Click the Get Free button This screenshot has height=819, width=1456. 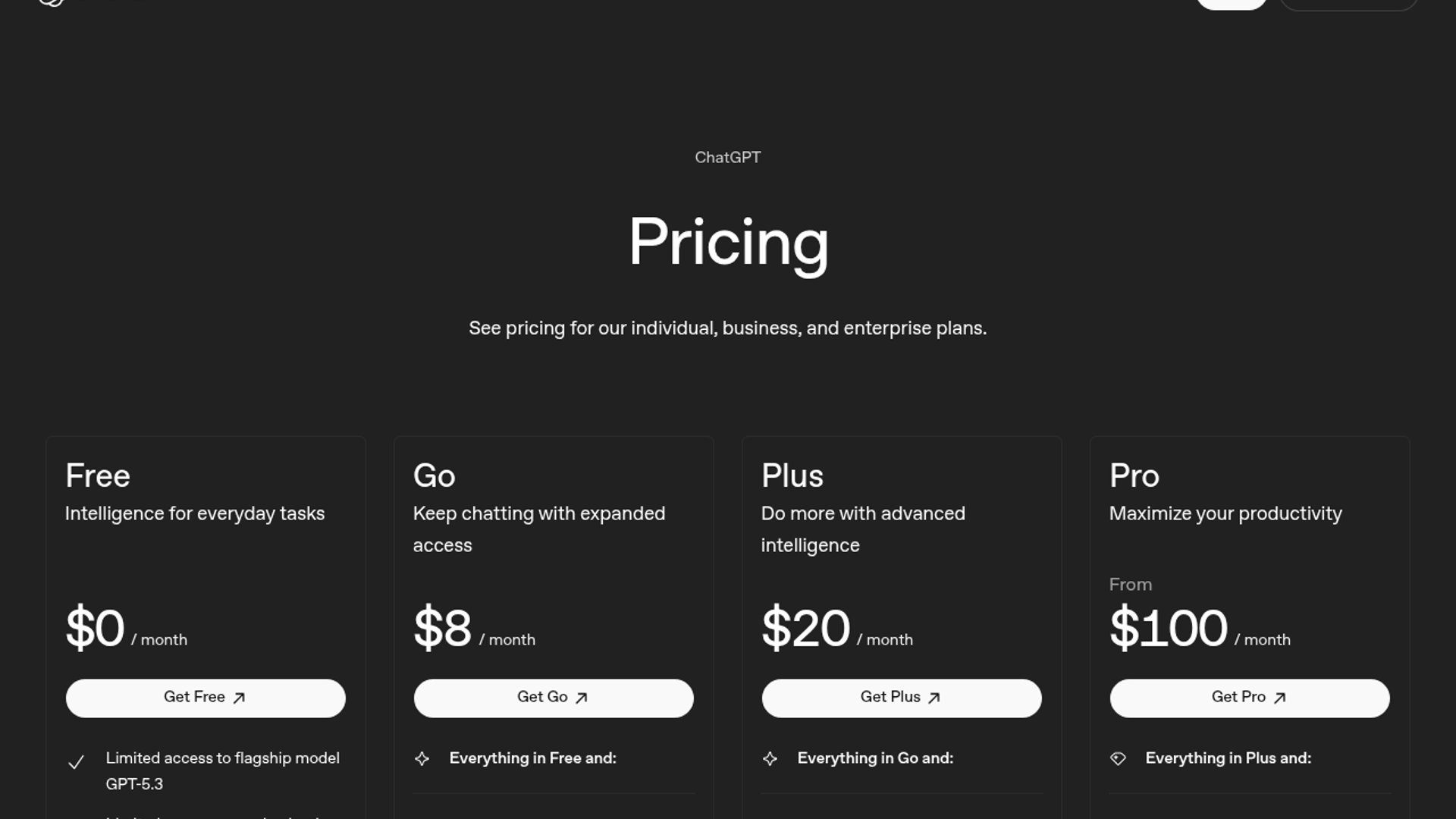pos(206,698)
